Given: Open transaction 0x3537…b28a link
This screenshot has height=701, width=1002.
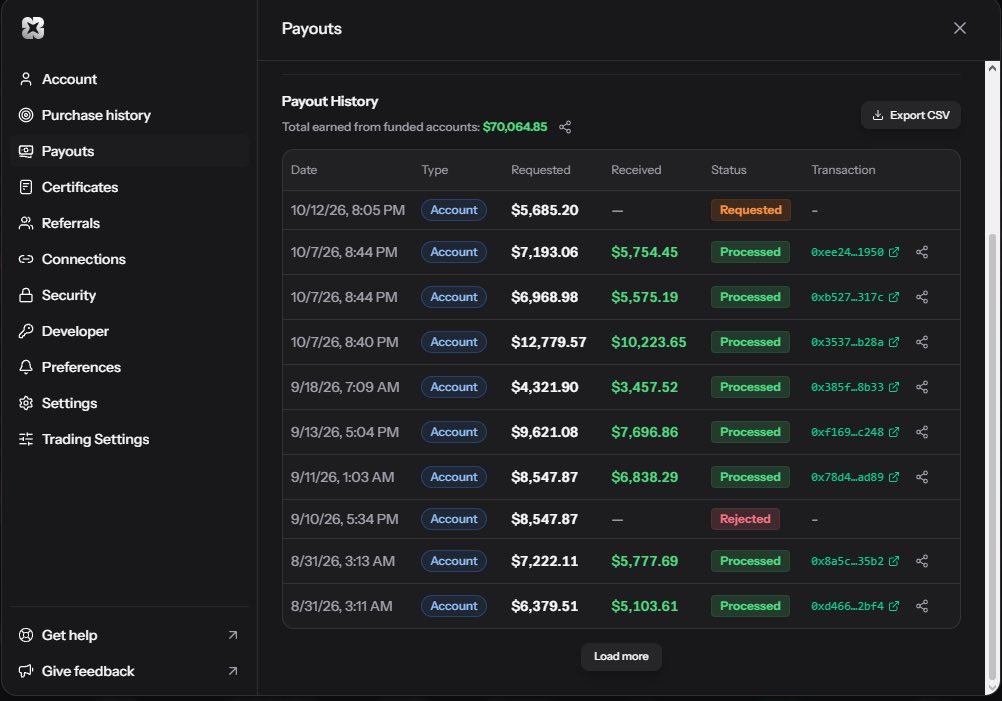Looking at the screenshot, I should click(855, 343).
